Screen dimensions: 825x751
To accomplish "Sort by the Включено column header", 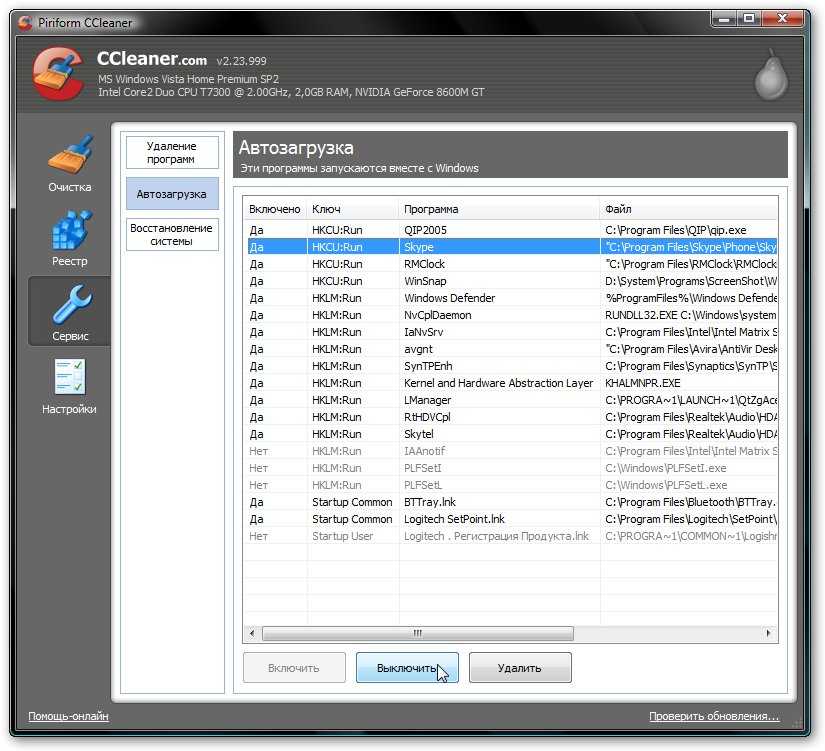I will click(x=274, y=209).
